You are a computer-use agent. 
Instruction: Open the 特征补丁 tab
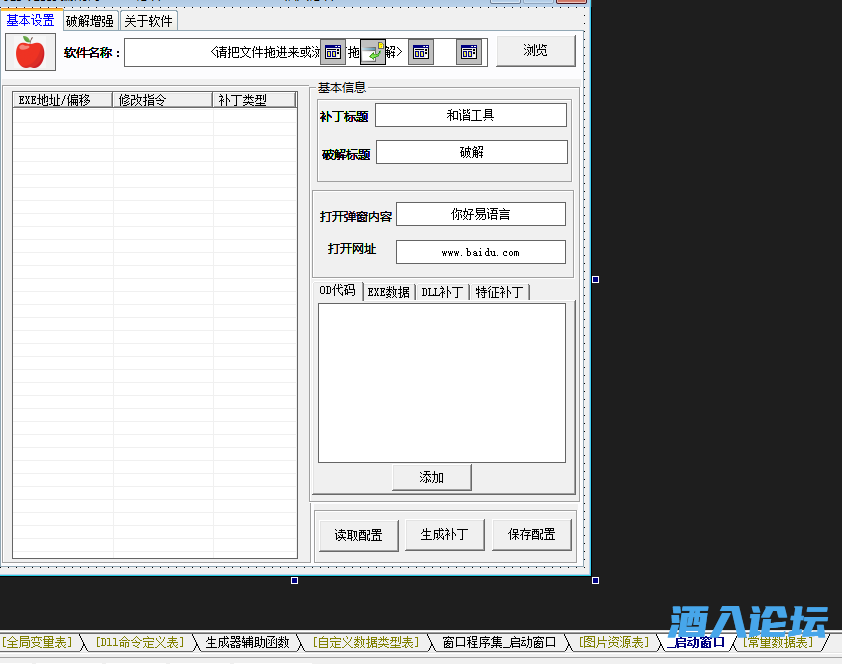coord(499,292)
